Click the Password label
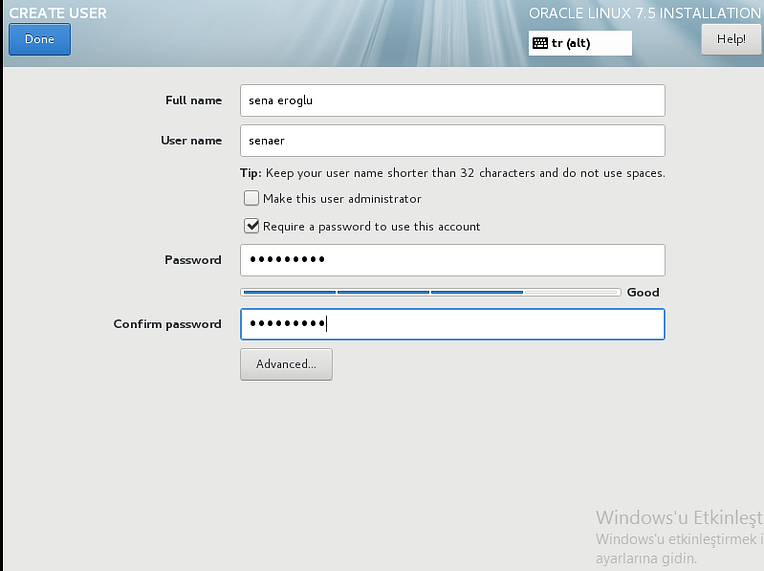 tap(192, 260)
